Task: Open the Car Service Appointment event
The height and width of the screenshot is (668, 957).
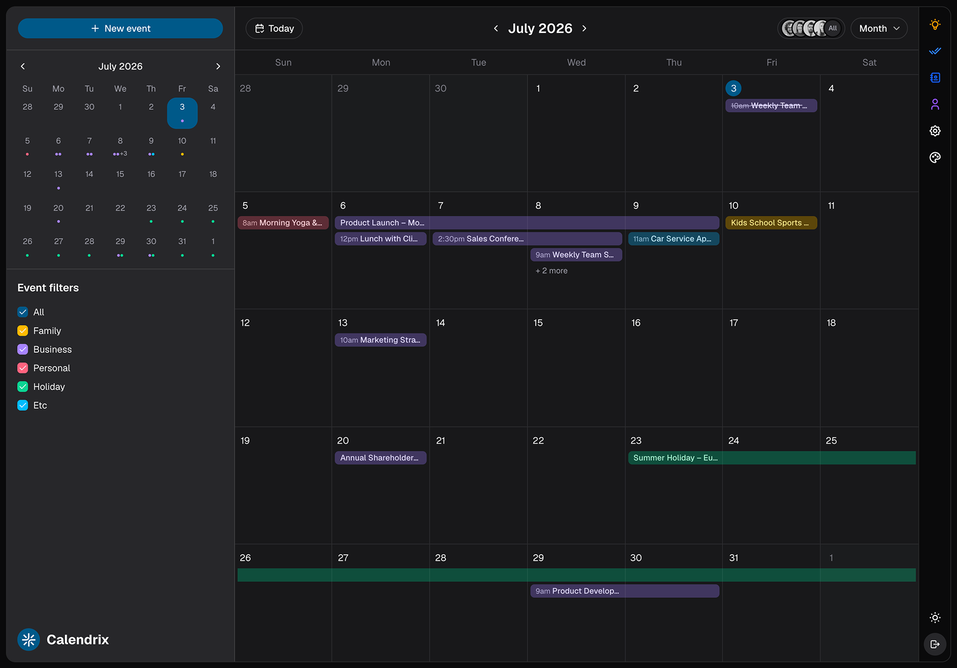Action: click(x=674, y=239)
